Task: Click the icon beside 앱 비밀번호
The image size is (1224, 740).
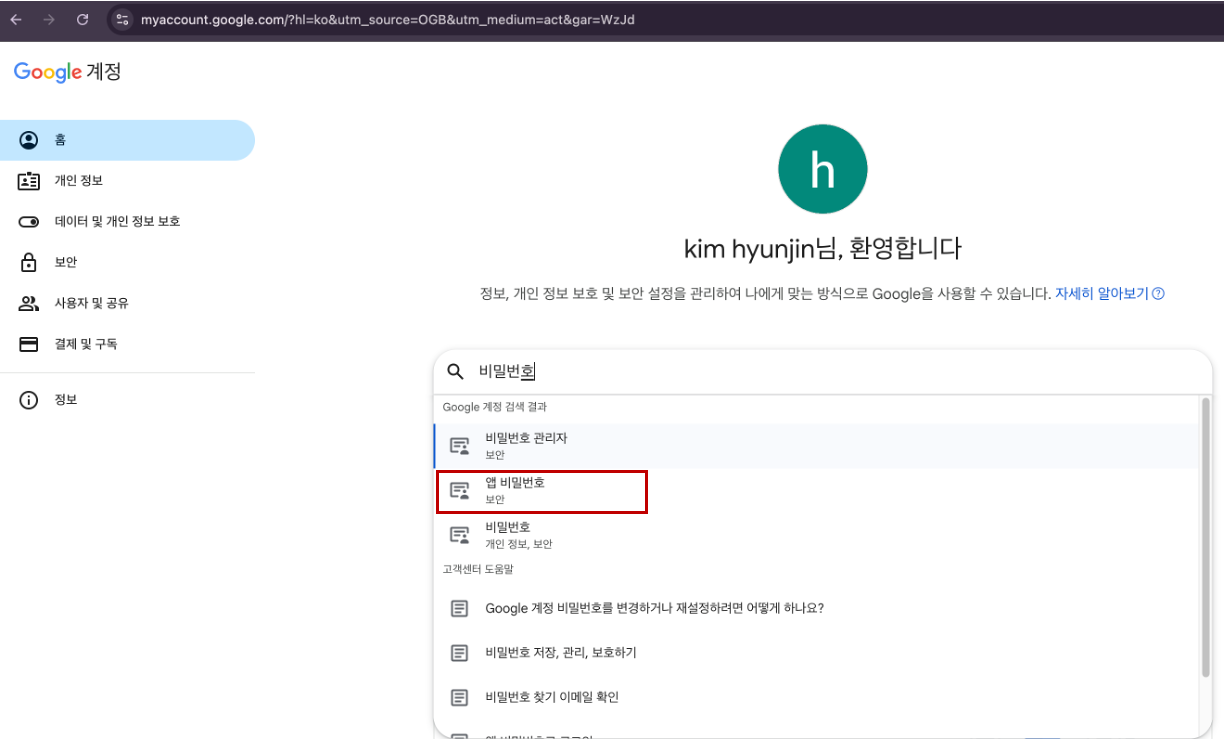Action: [459, 491]
